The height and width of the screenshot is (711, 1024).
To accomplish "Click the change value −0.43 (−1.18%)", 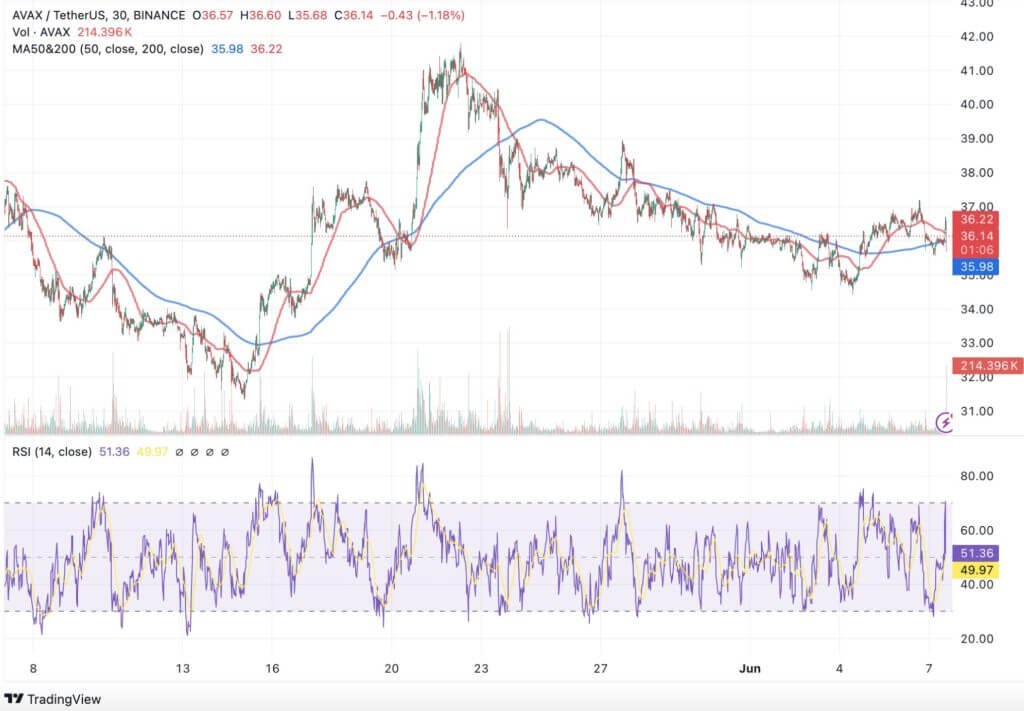I will click(x=423, y=15).
